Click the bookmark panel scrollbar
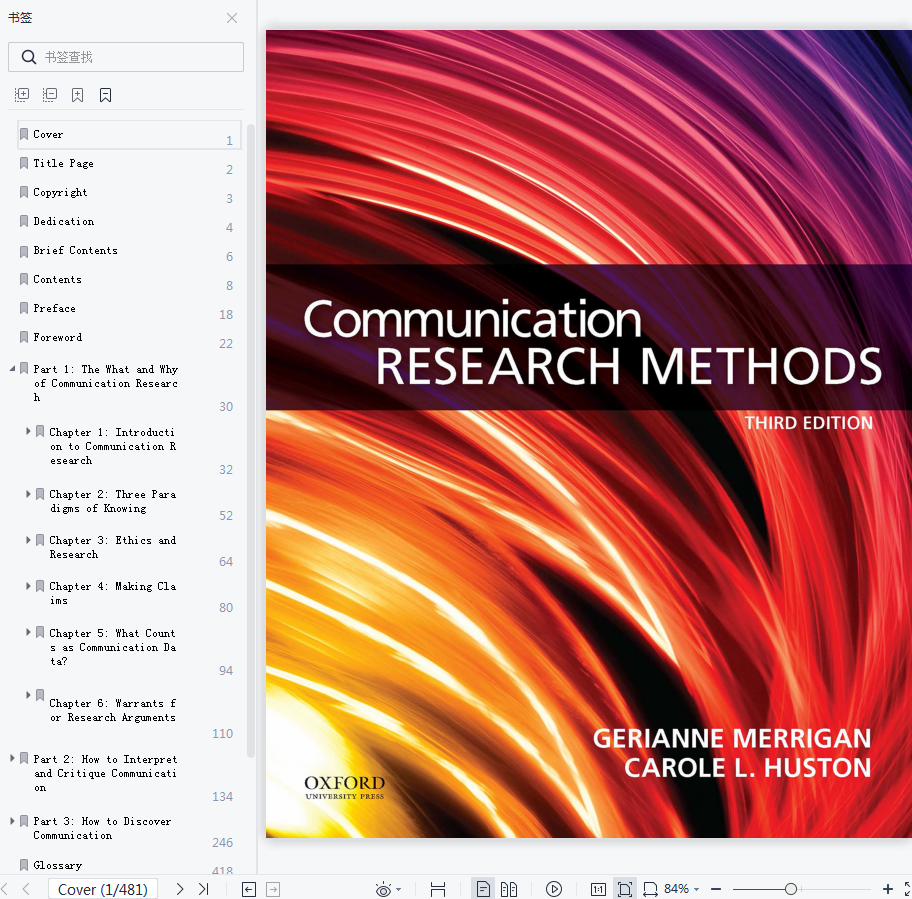The height and width of the screenshot is (899, 912). (x=251, y=441)
